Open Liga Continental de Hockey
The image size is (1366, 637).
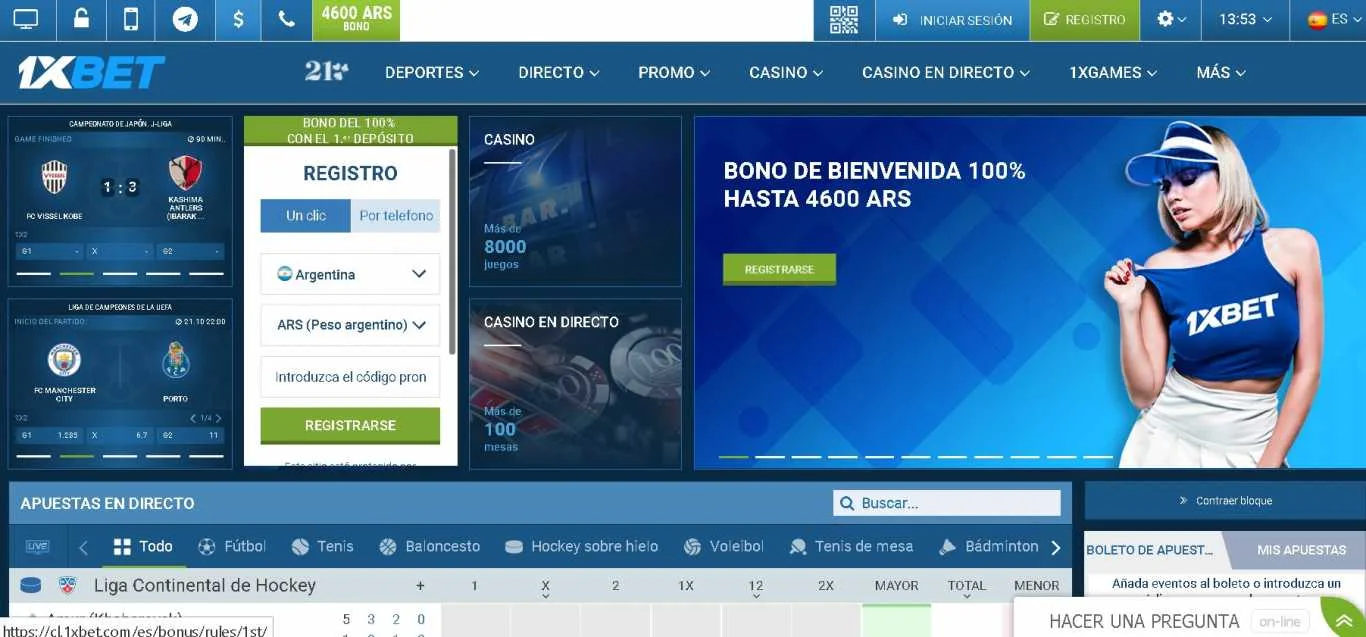point(204,585)
